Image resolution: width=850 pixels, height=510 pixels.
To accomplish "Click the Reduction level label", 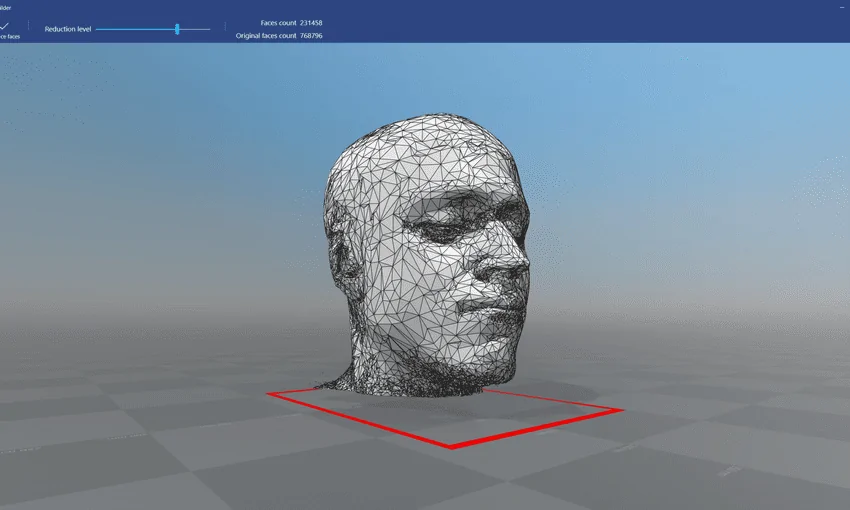I will click(68, 29).
